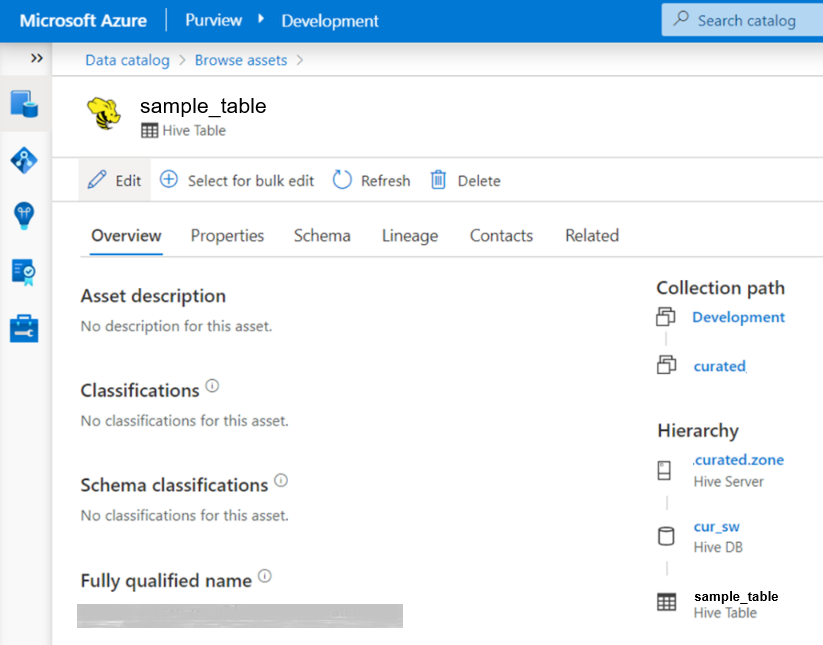Click the info icon next to Classifications
823x645 pixels.
click(x=212, y=386)
